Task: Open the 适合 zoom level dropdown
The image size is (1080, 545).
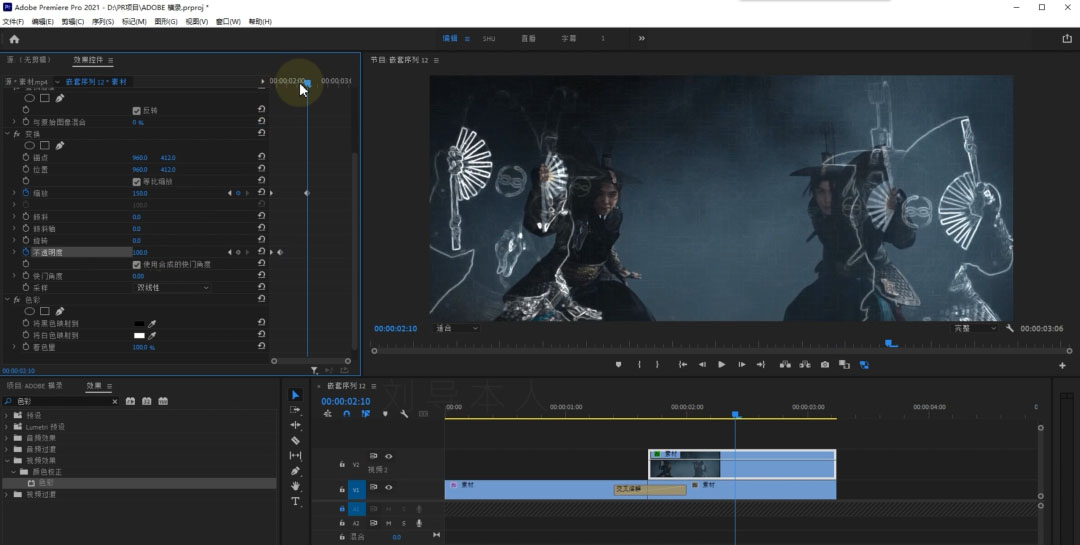Action: tap(456, 329)
